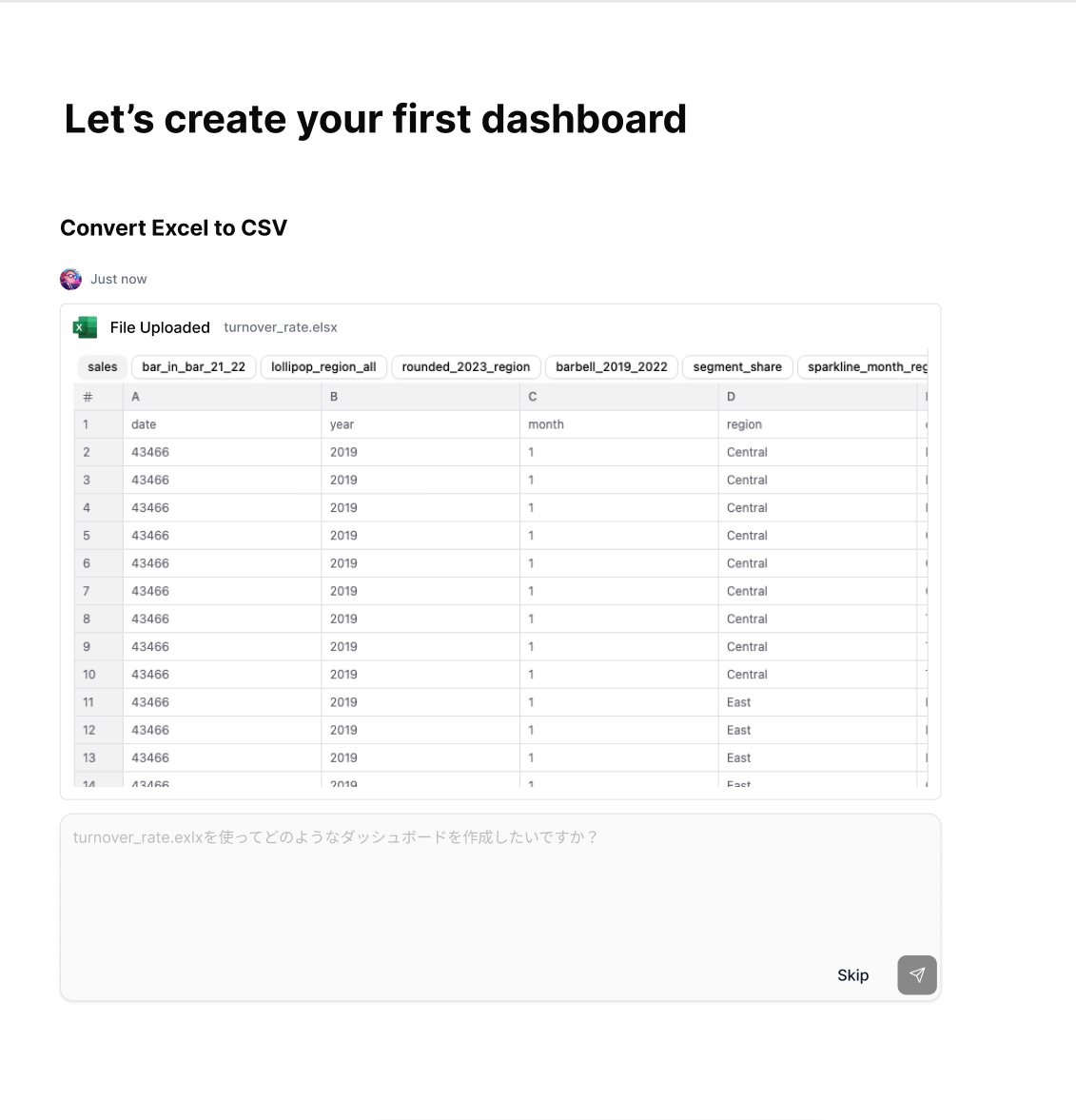Switch to the lollipop_region_all sheet

tap(323, 366)
